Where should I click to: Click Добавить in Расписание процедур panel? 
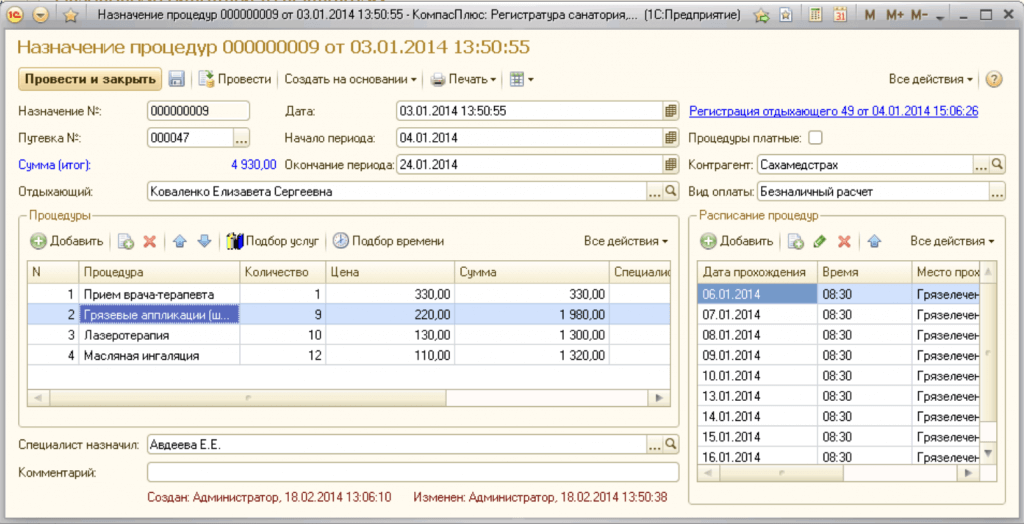737,241
